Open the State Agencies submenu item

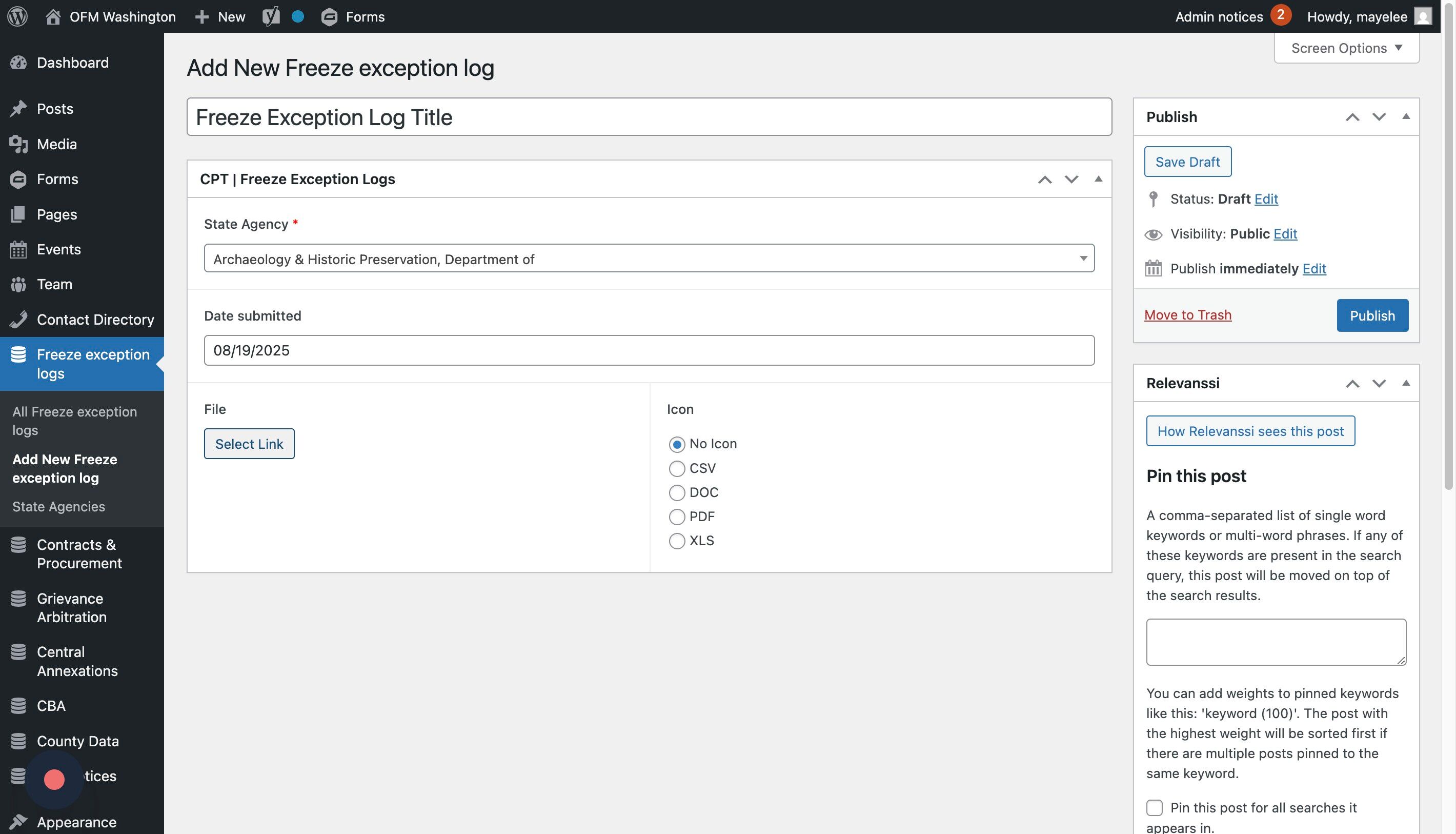pyautogui.click(x=58, y=506)
